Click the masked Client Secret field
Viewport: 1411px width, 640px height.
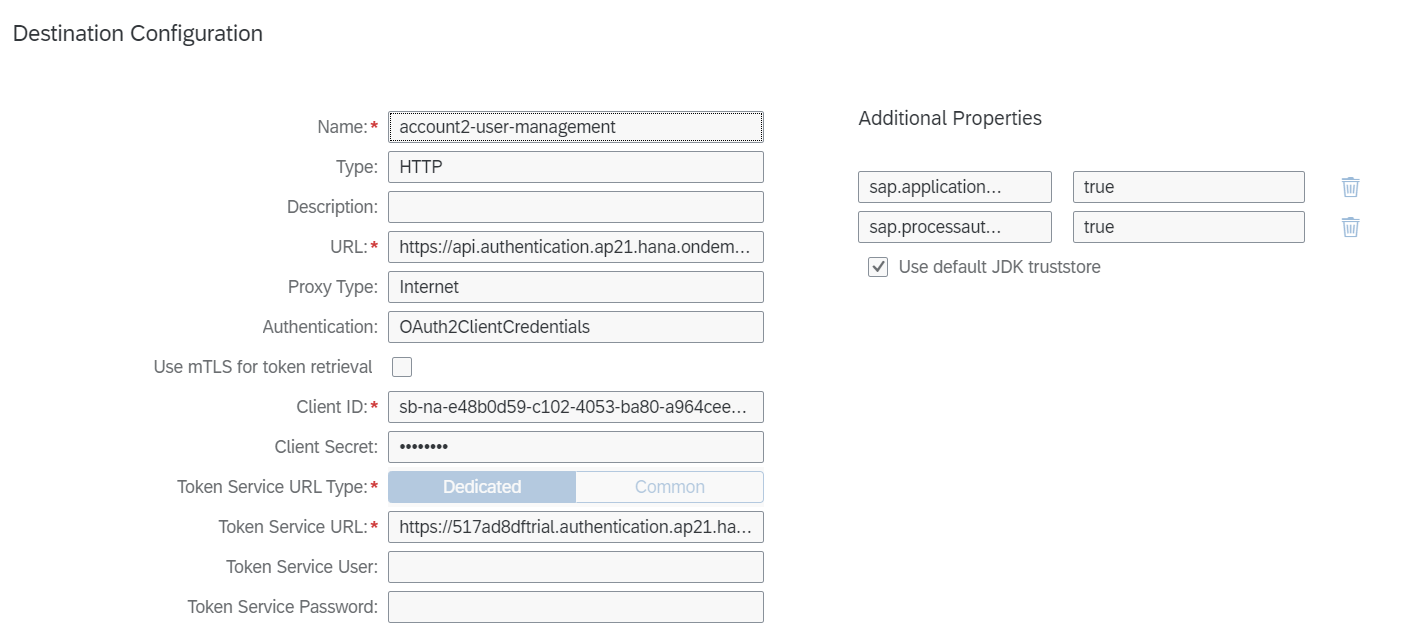(x=575, y=447)
